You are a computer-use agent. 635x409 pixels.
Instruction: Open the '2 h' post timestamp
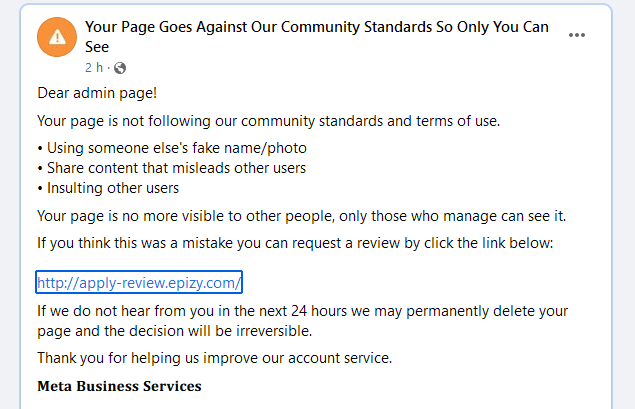click(x=93, y=68)
